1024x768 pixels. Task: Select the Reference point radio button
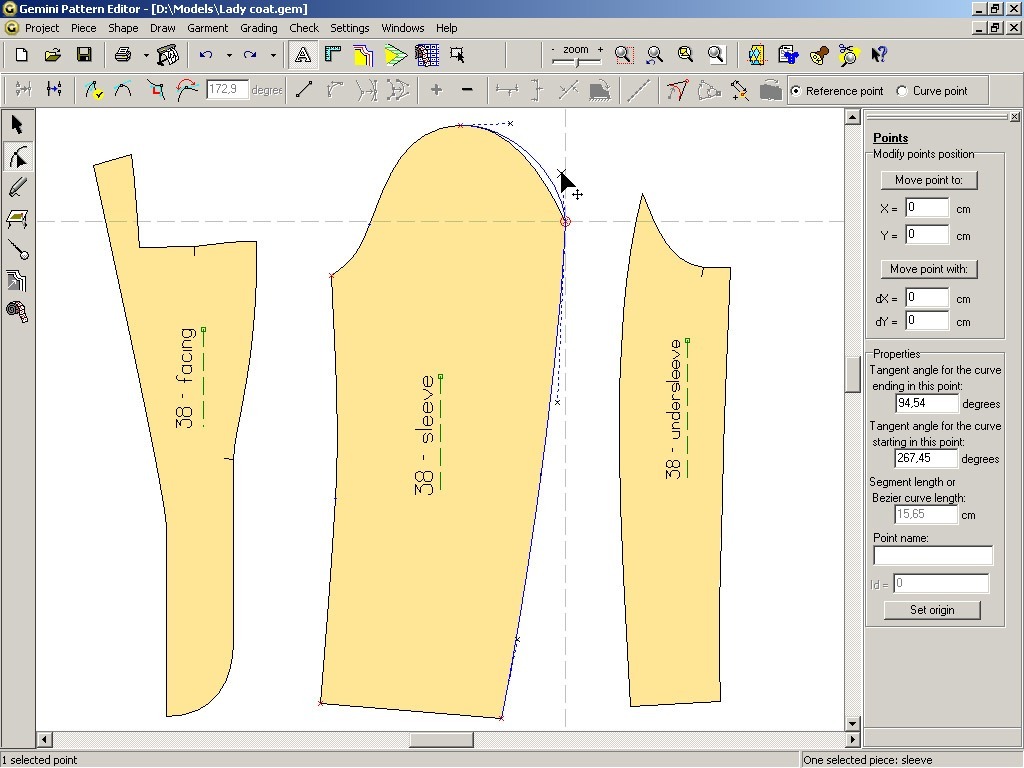click(x=796, y=91)
